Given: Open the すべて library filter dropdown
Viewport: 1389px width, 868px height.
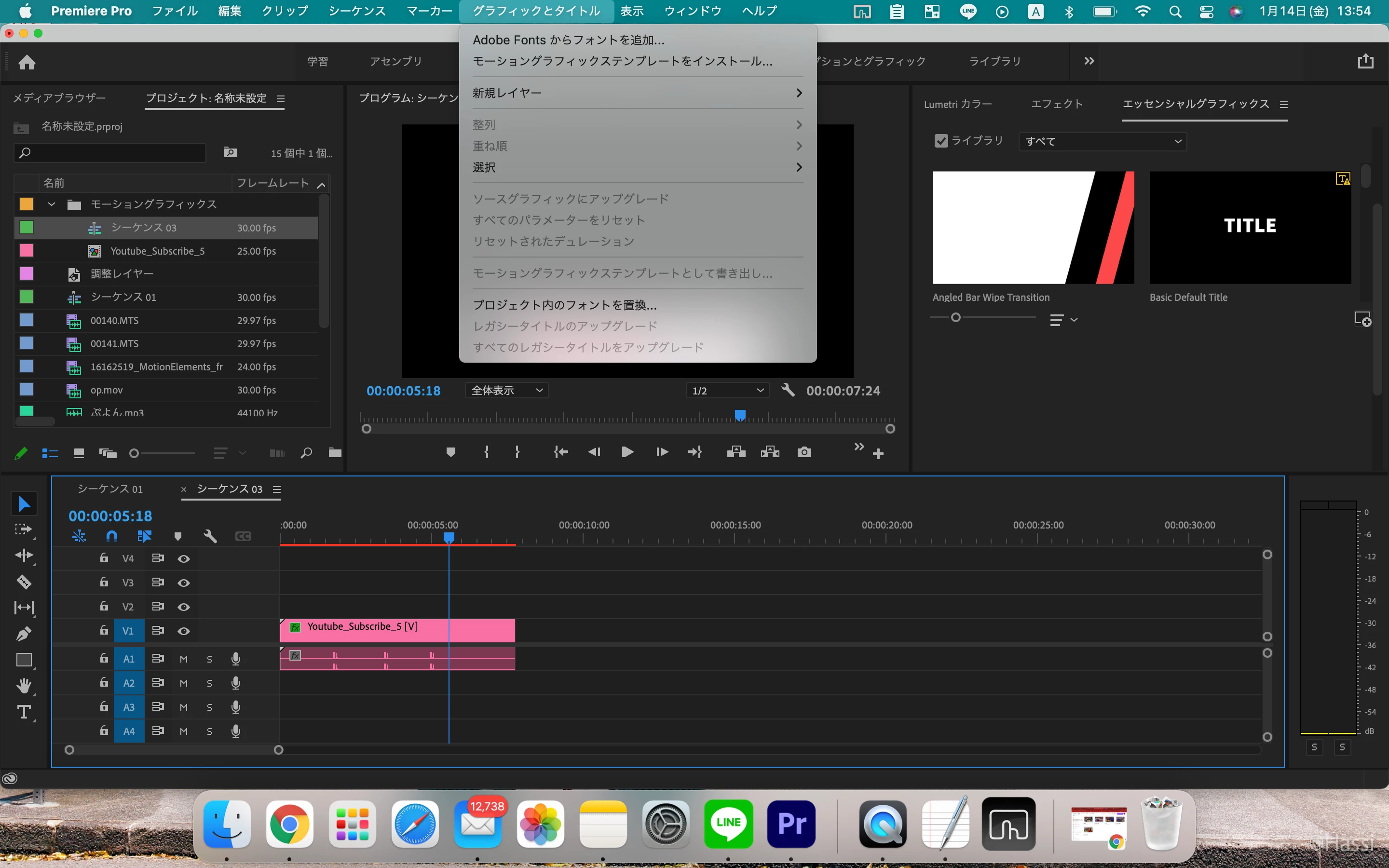Looking at the screenshot, I should 1102,141.
